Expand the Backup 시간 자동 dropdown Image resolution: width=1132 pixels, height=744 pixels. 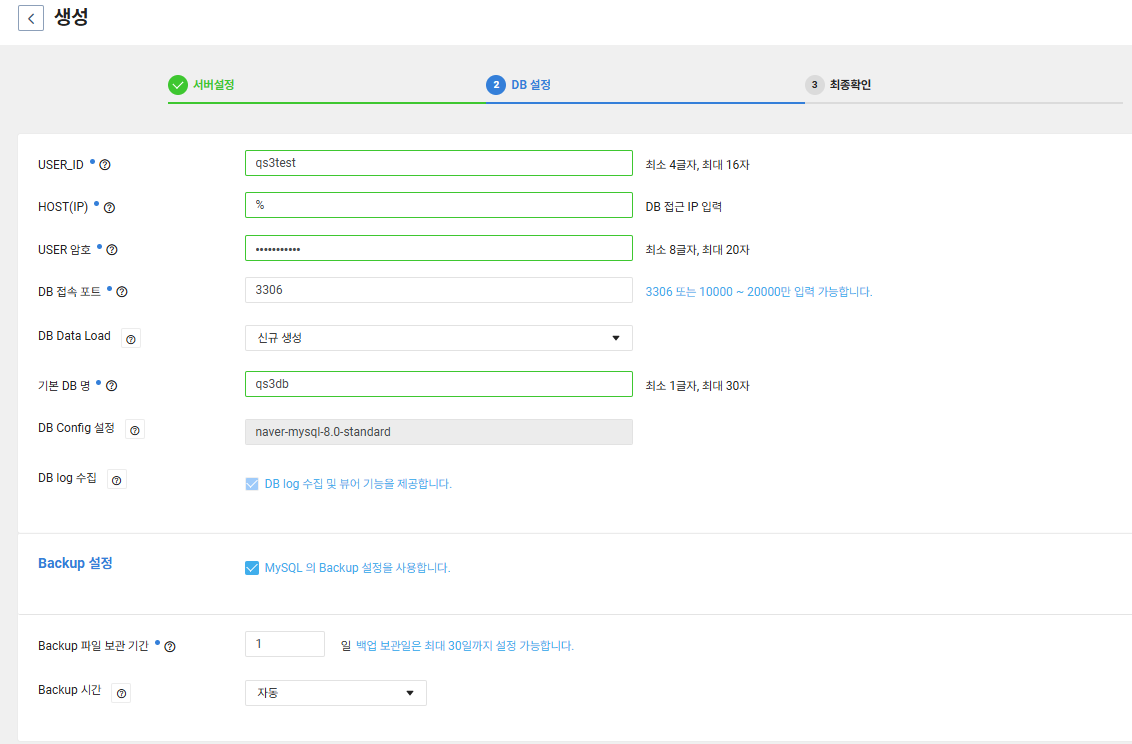coord(335,693)
